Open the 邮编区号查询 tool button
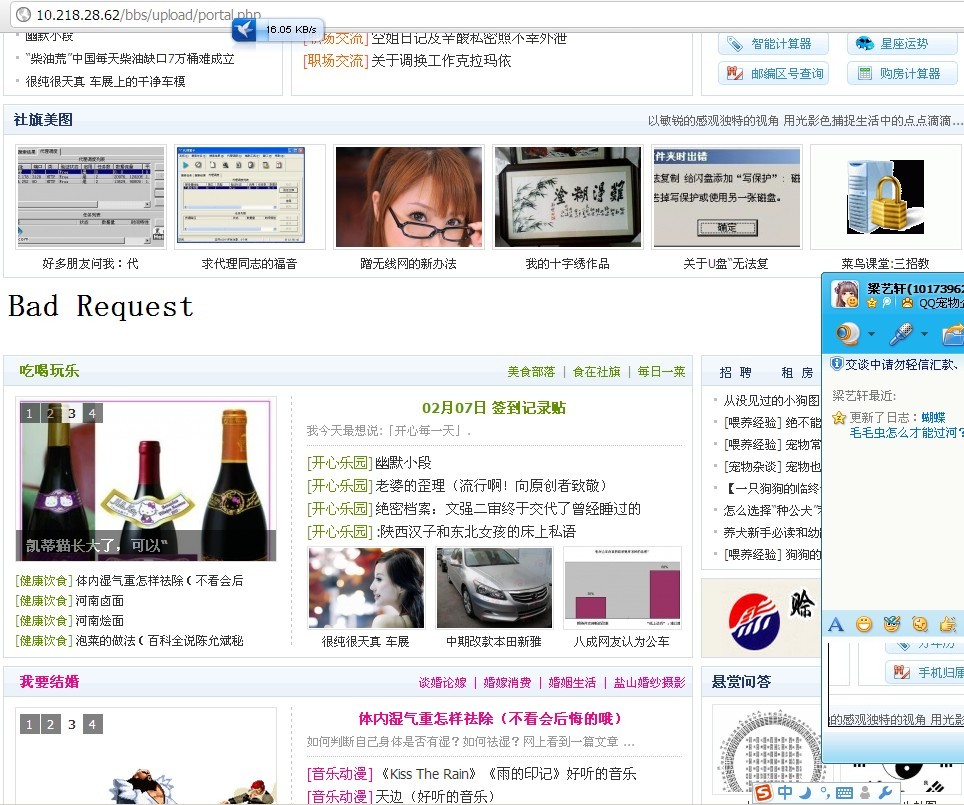The width and height of the screenshot is (964, 805). [773, 74]
